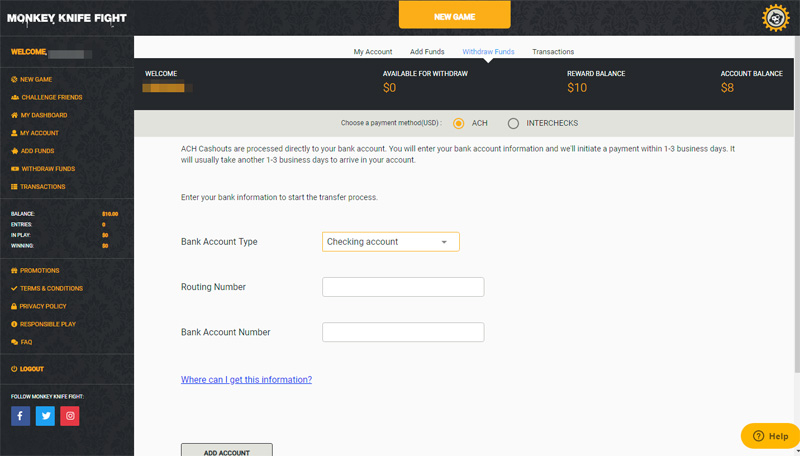Select the ACH payment method
Image resolution: width=800 pixels, height=456 pixels.
(x=459, y=123)
